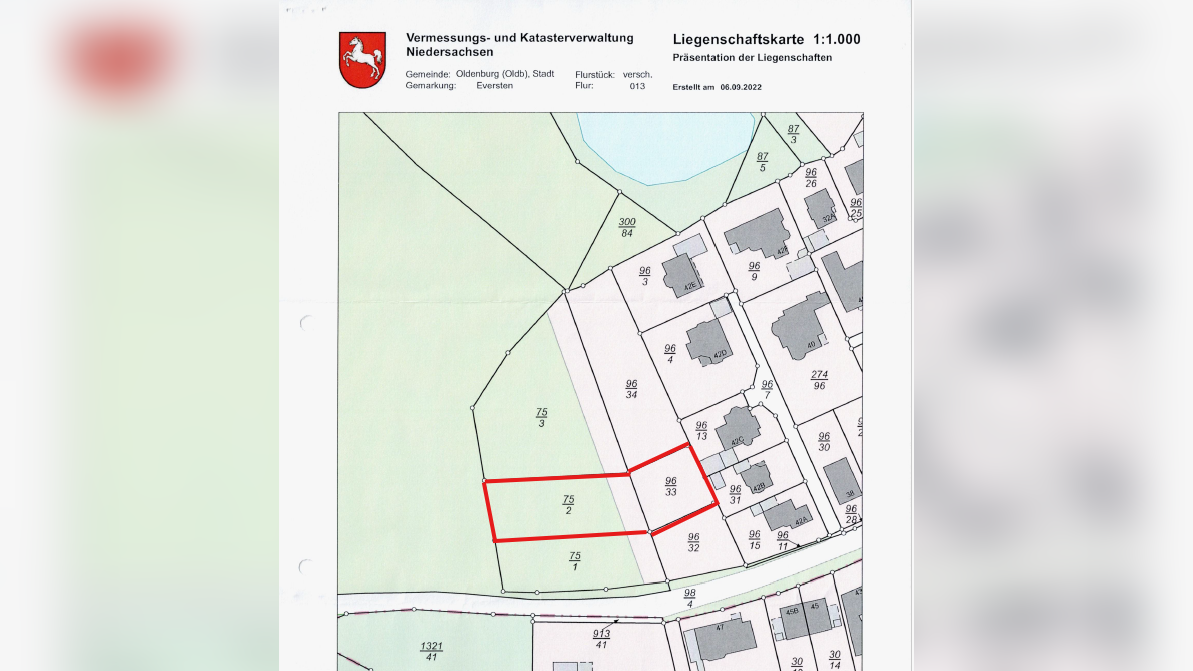Click parcel label 75/1
The image size is (1193, 671).
(574, 561)
